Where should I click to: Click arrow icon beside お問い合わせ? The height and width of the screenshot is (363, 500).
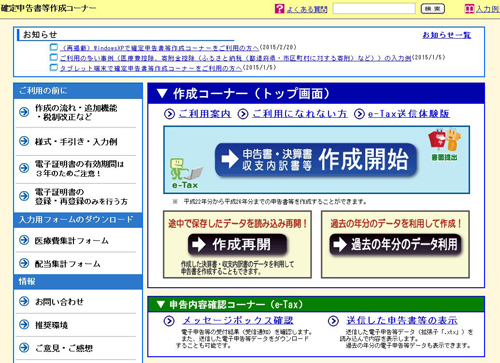pos(24,301)
